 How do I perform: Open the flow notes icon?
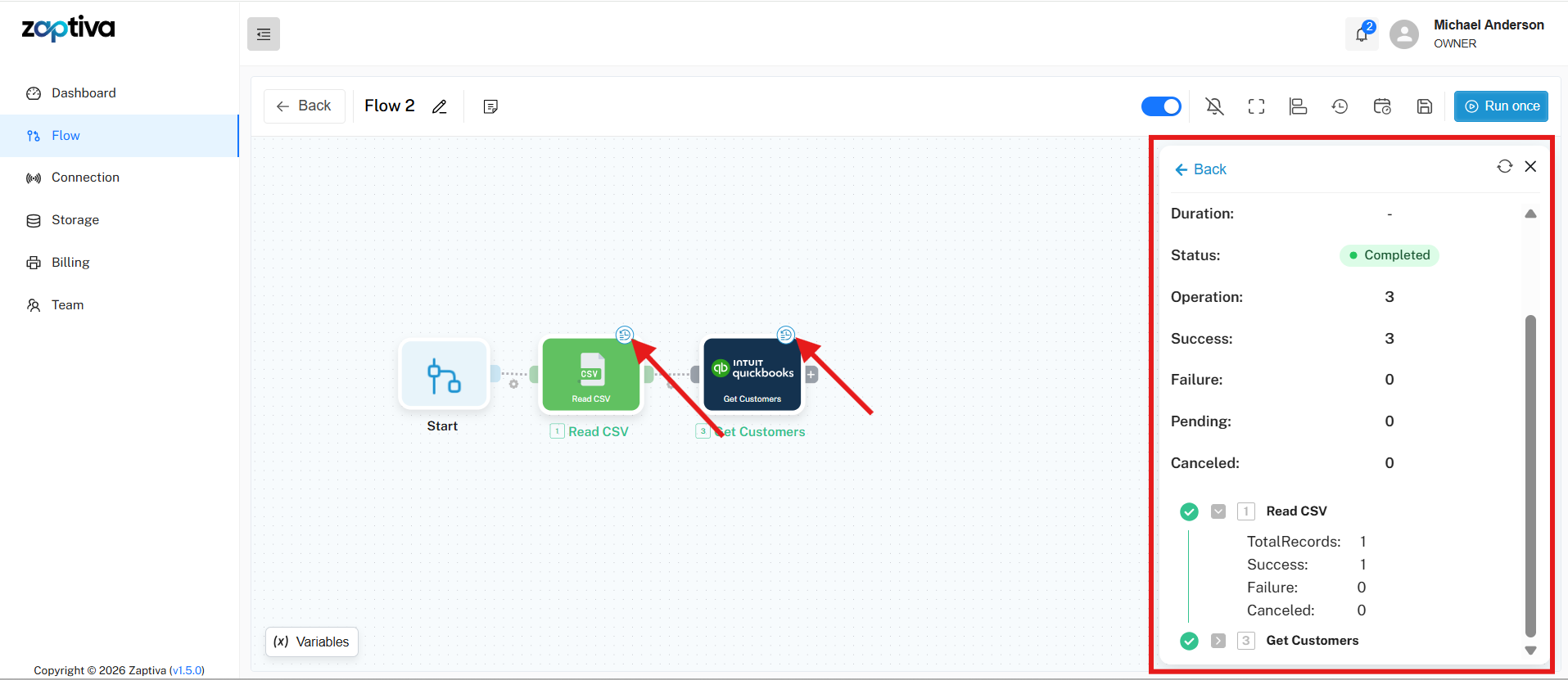490,106
